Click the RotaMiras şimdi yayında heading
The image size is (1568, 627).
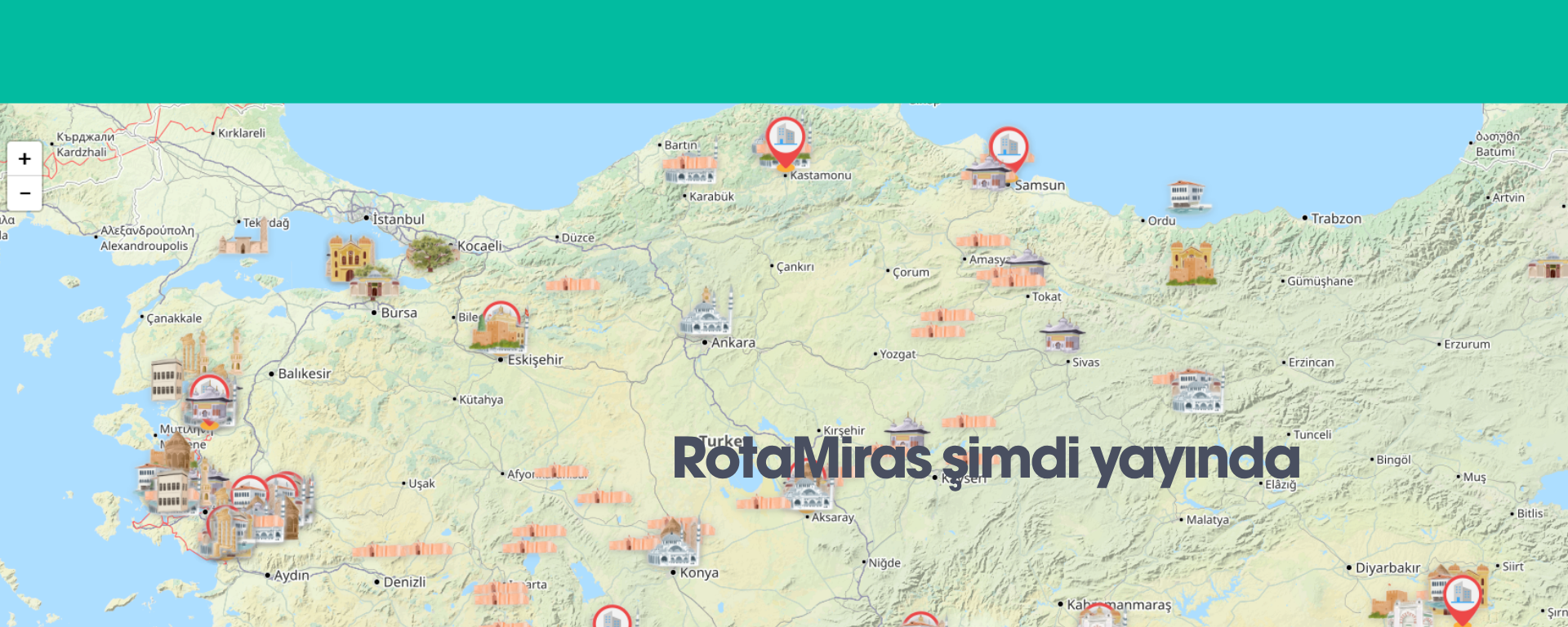coord(986,460)
